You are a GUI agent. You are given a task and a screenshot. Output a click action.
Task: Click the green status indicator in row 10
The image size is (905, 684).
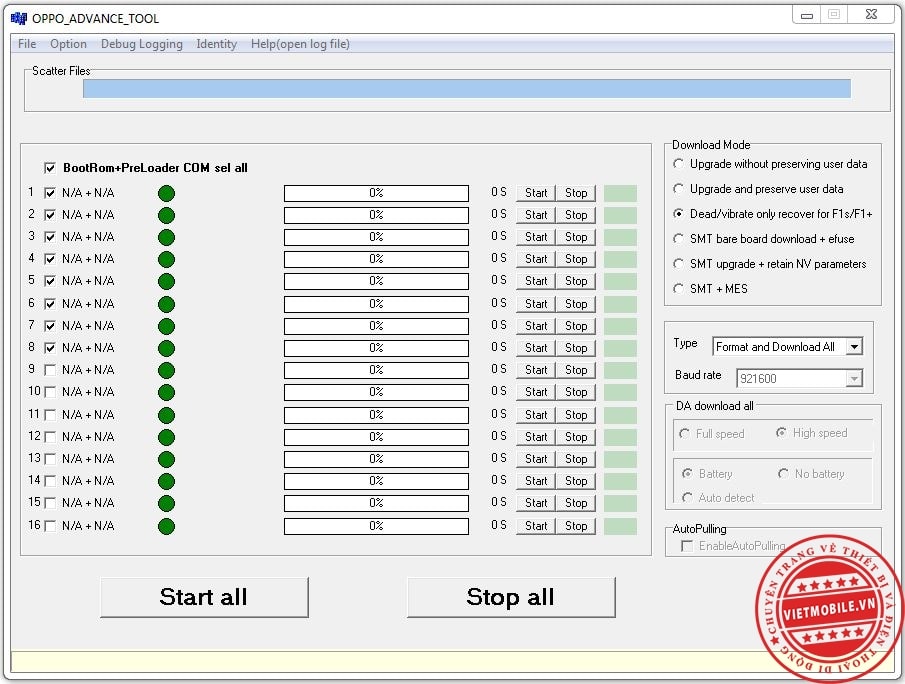[166, 393]
